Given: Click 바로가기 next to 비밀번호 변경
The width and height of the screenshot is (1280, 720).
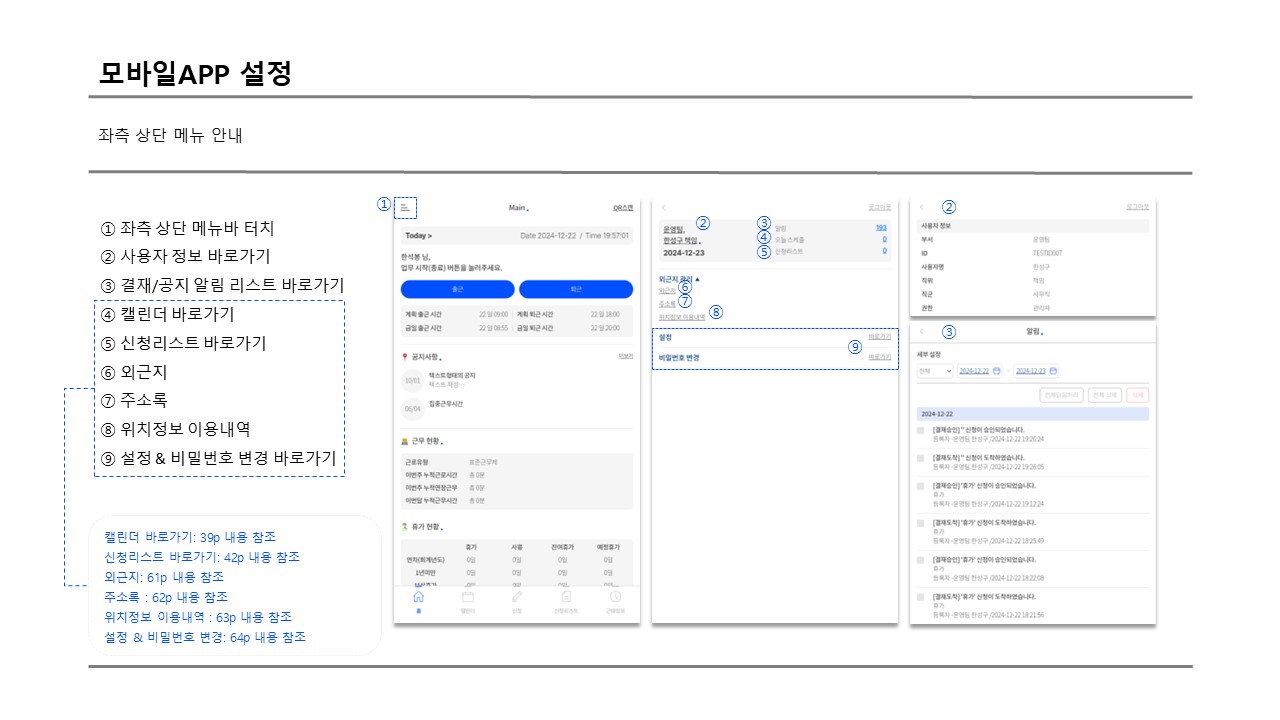Looking at the screenshot, I should click(x=880, y=357).
